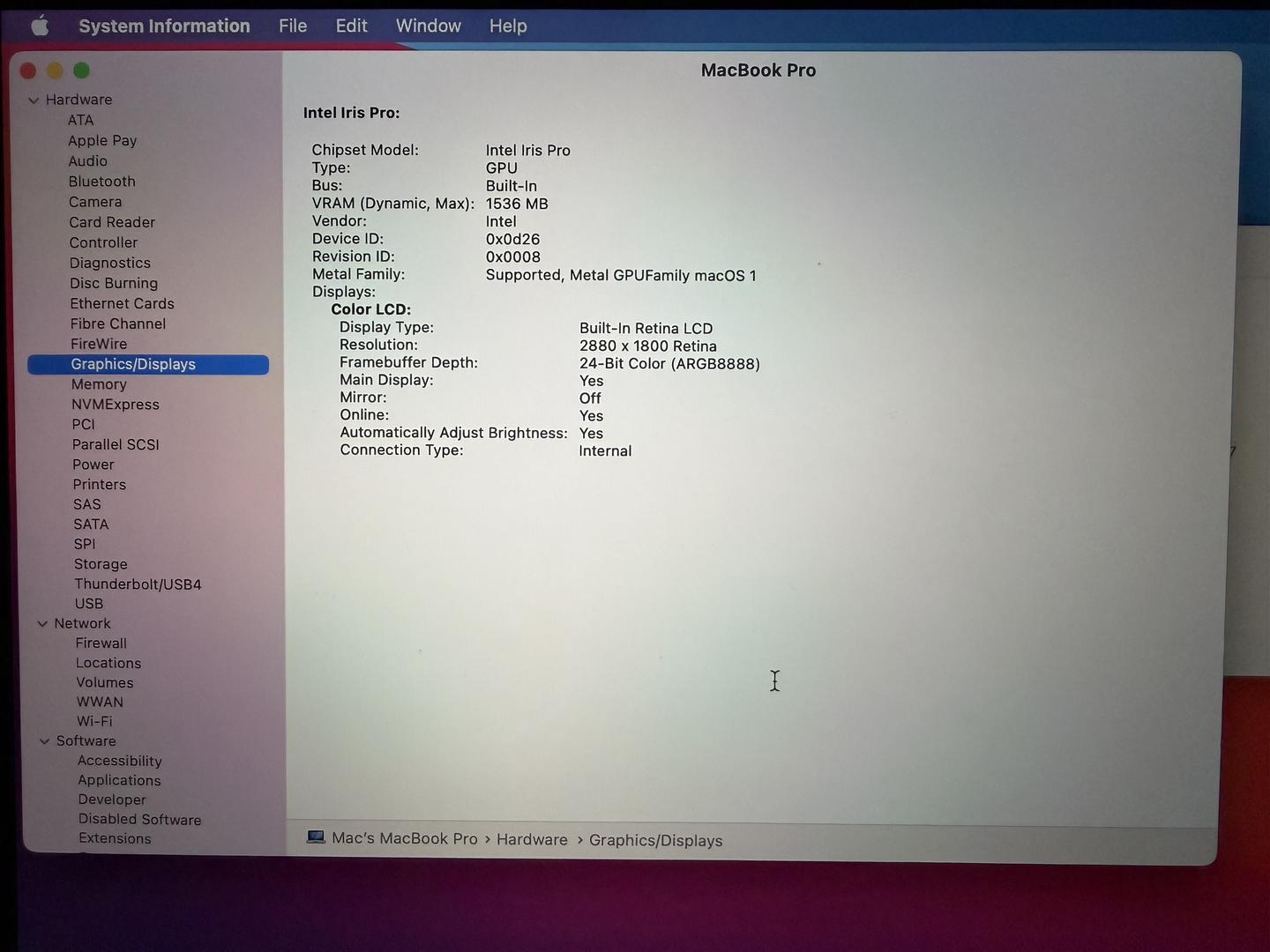Select Graphics/Displays in the sidebar
1270x952 pixels.
coord(148,364)
